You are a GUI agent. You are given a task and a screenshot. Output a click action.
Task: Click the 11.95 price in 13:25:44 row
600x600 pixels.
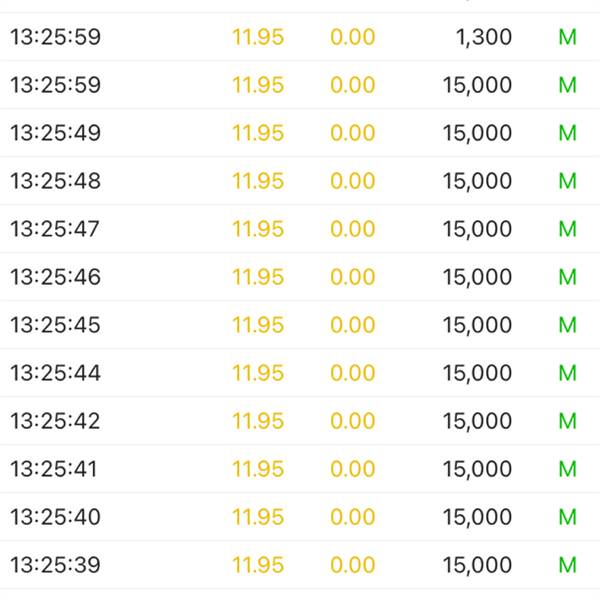pos(258,373)
